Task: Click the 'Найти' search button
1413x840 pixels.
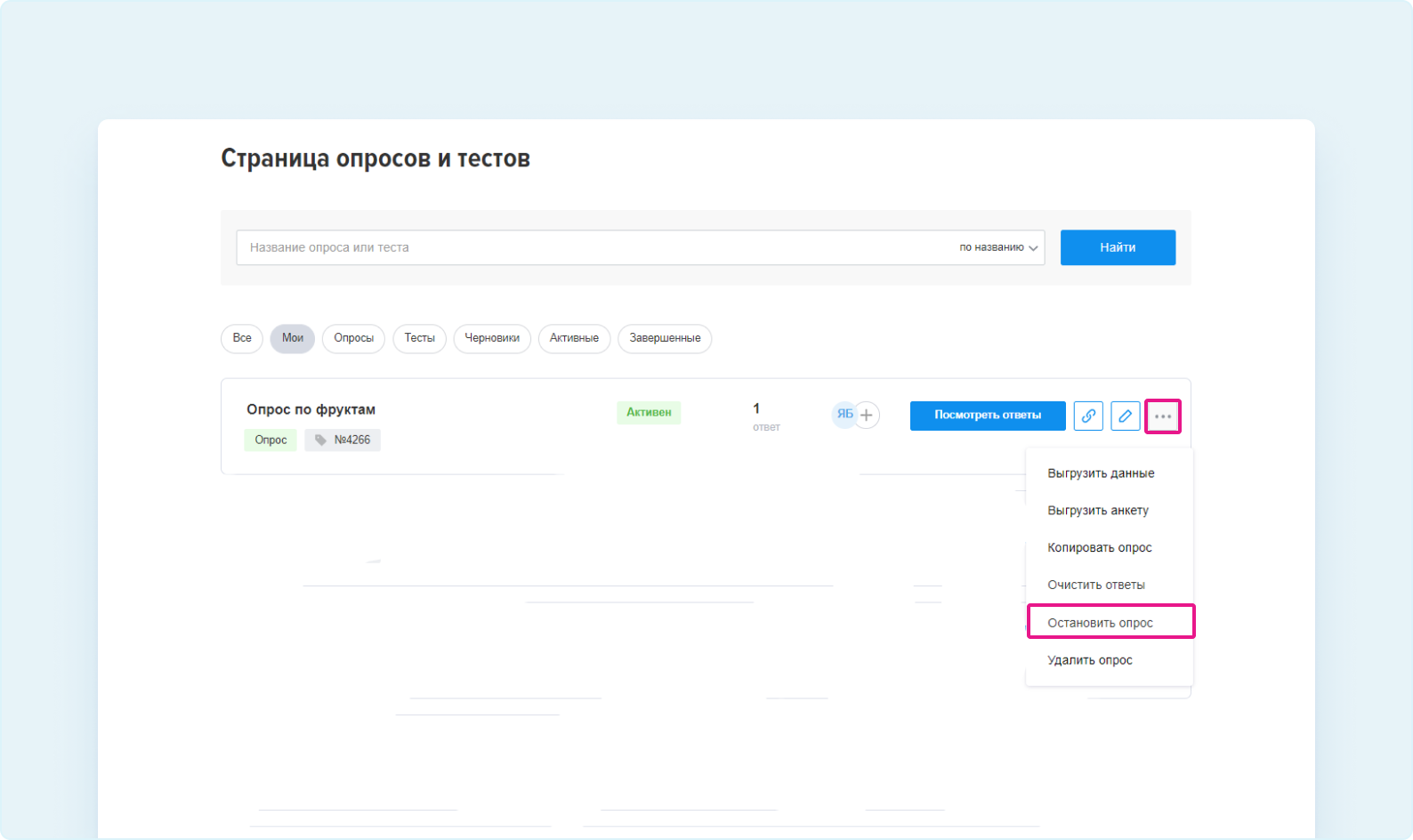Action: pos(1118,247)
